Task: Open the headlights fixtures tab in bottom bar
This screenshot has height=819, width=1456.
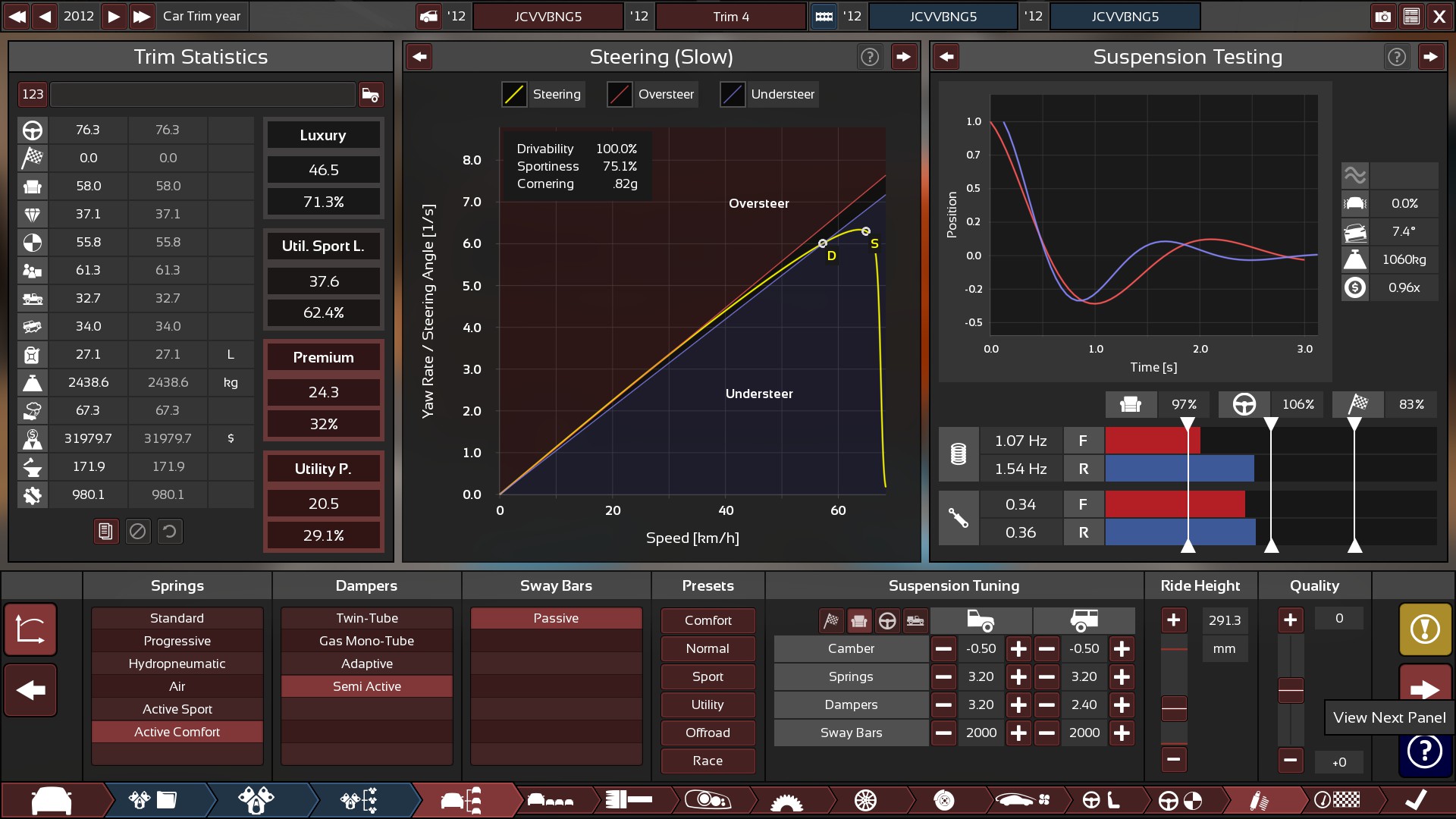Action: [708, 800]
